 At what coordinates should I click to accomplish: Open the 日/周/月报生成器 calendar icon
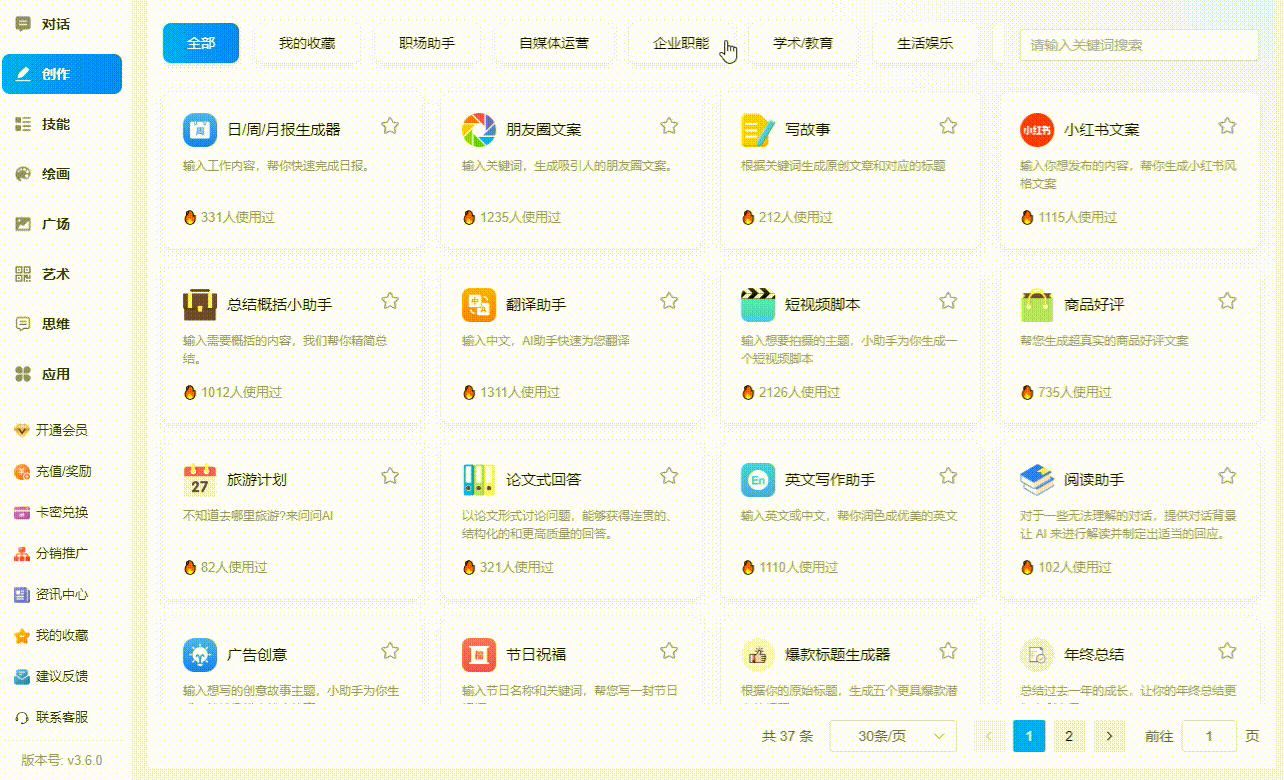[200, 130]
